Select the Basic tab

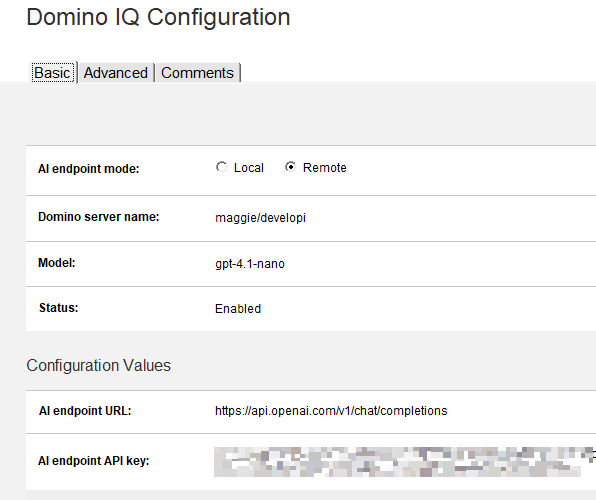pyautogui.click(x=52, y=73)
